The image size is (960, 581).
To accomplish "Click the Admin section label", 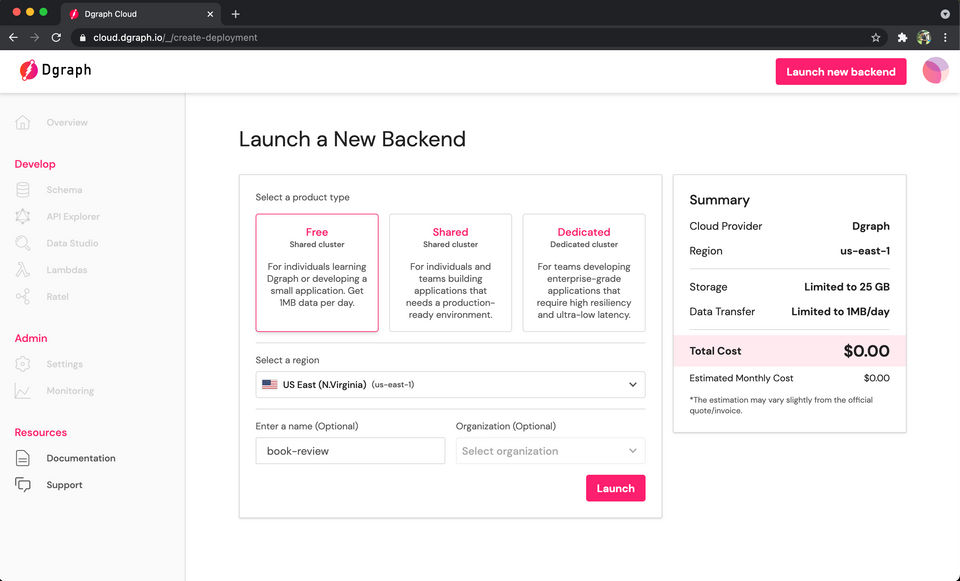I will point(31,338).
